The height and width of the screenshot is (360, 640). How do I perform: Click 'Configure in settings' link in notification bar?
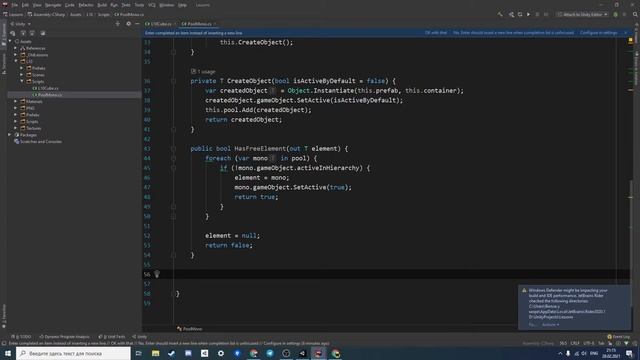click(598, 33)
